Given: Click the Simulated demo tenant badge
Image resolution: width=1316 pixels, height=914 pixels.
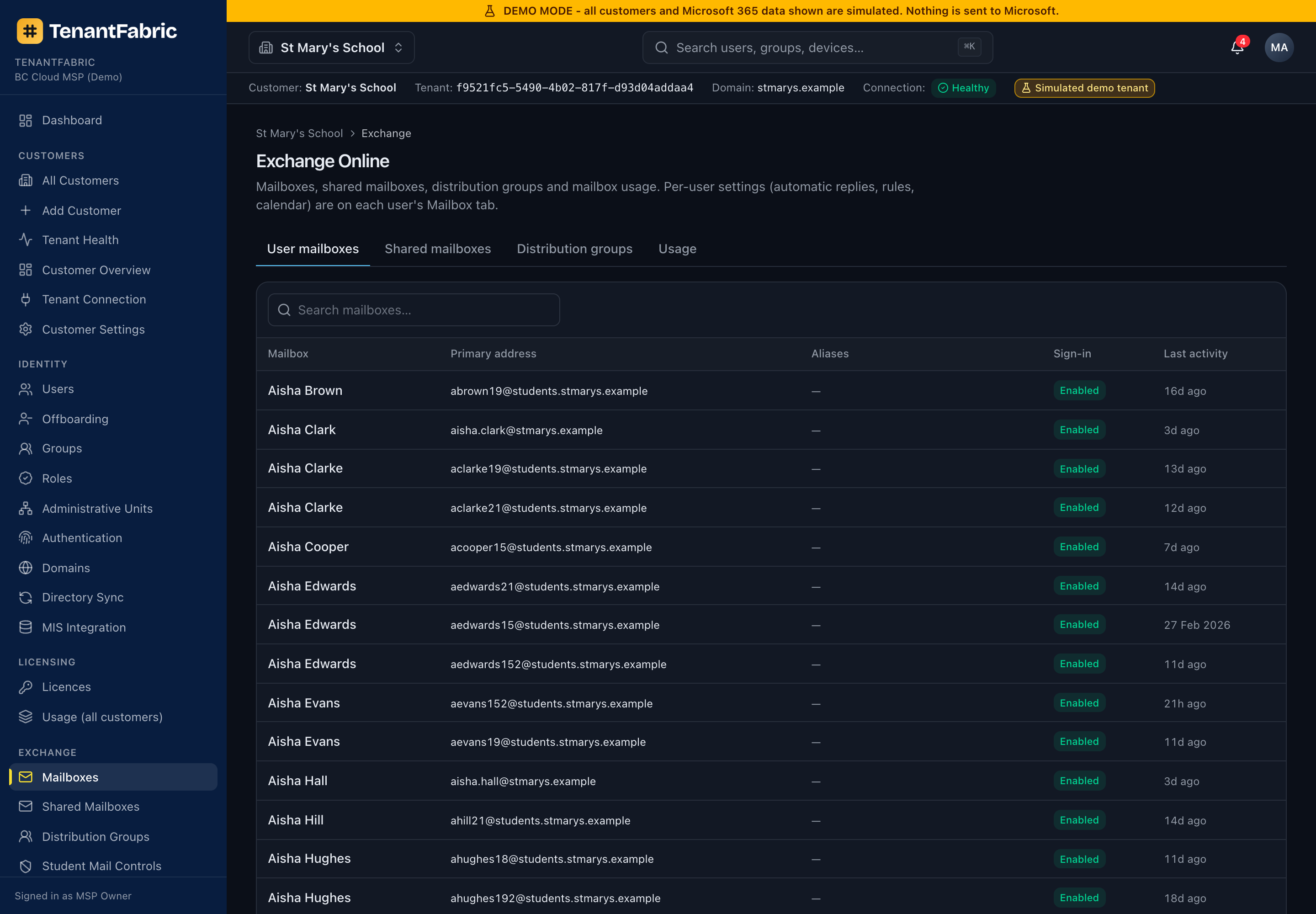Looking at the screenshot, I should [1084, 88].
